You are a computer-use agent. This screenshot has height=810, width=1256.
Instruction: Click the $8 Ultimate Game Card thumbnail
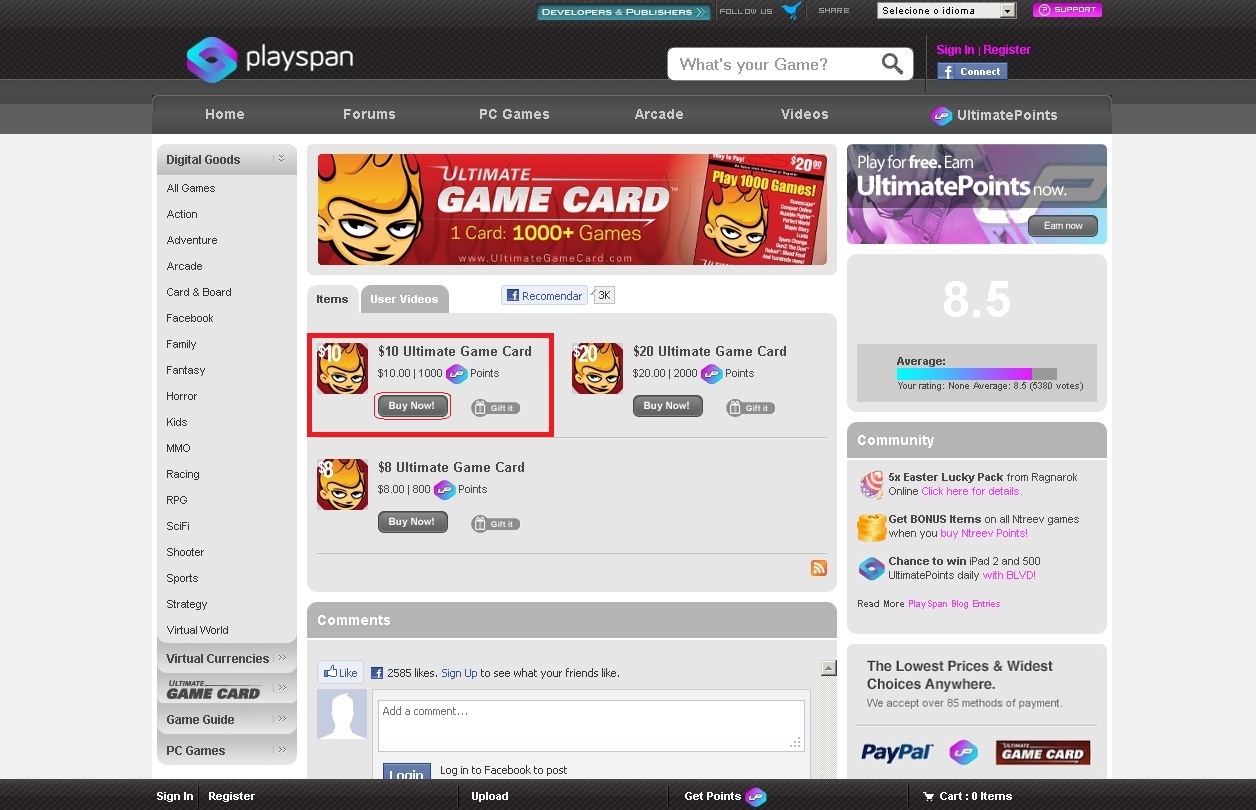[x=343, y=484]
